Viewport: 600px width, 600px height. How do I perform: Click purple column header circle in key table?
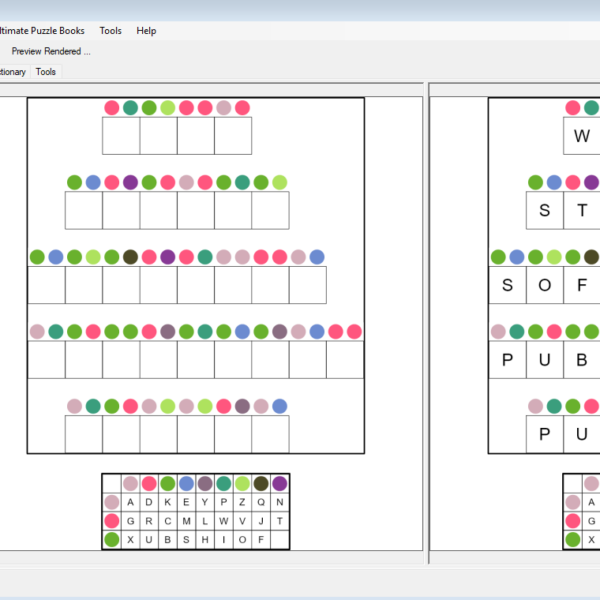point(279,484)
